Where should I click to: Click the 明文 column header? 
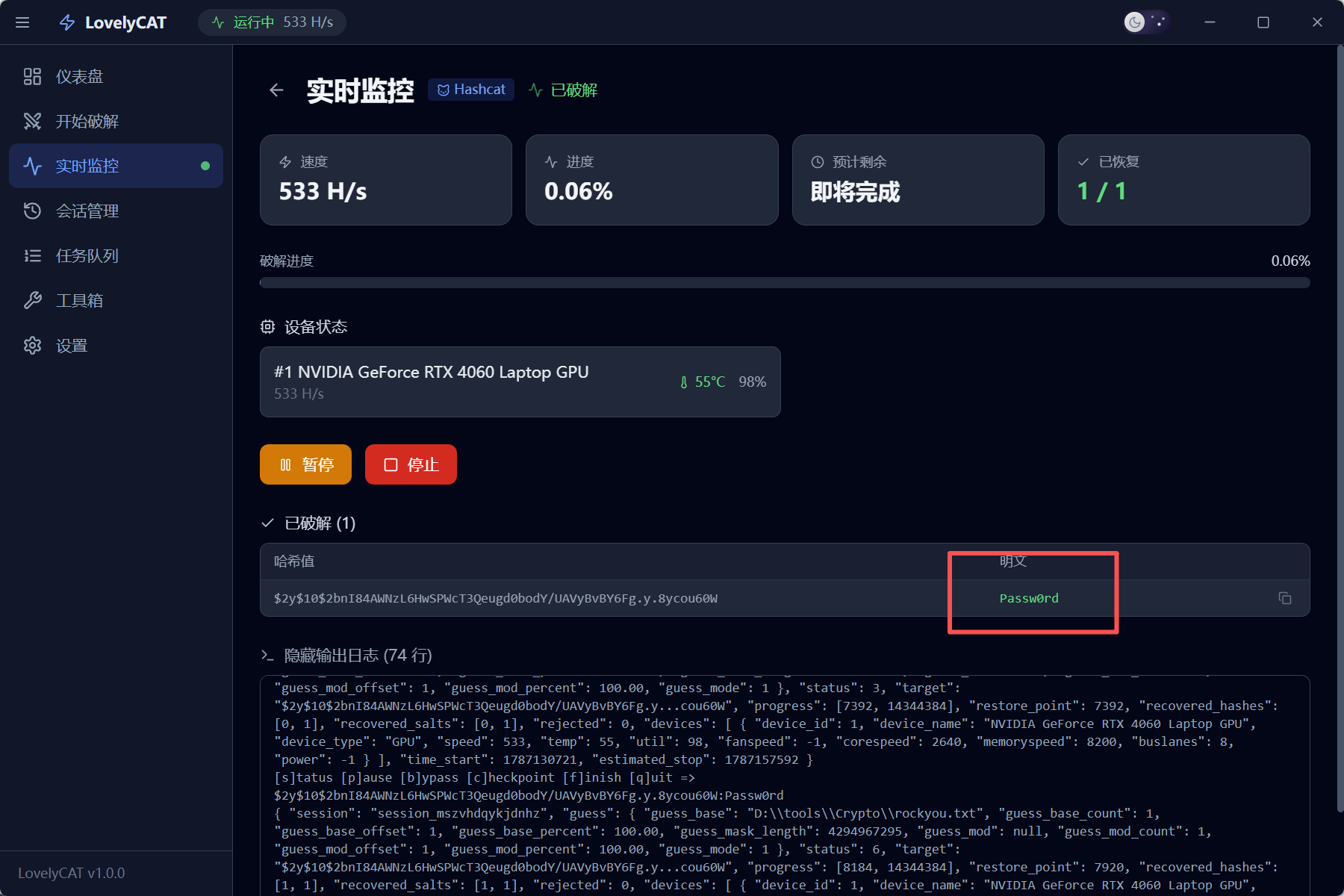point(1013,561)
